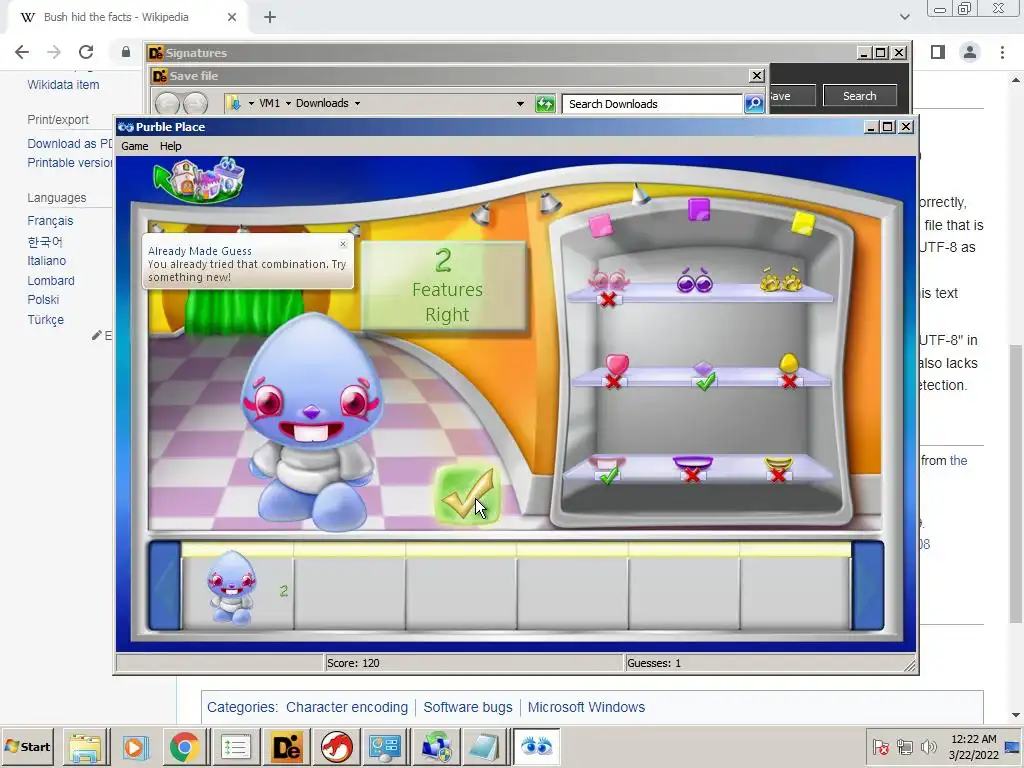Expand the Downloads breadcrumb dropdown arrow
The width and height of the screenshot is (1024, 768).
(x=357, y=104)
